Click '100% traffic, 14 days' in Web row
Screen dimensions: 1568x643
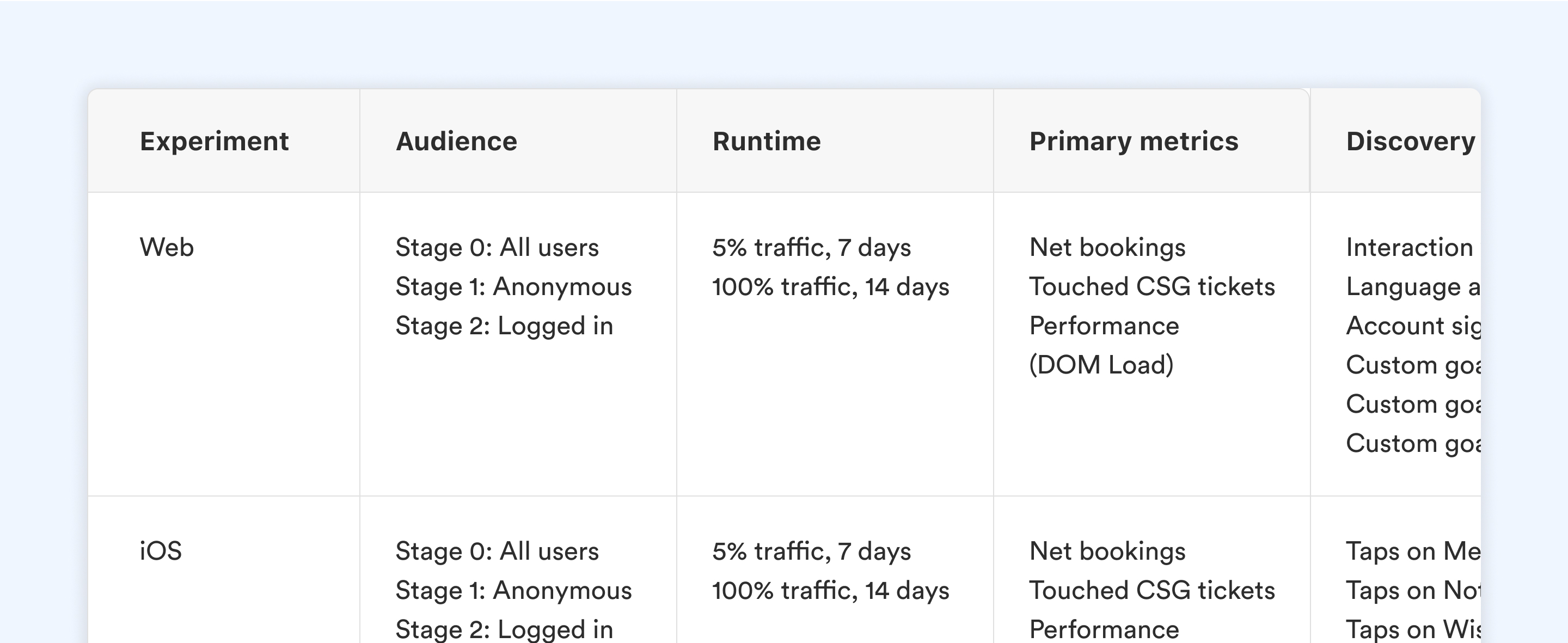[x=831, y=287]
